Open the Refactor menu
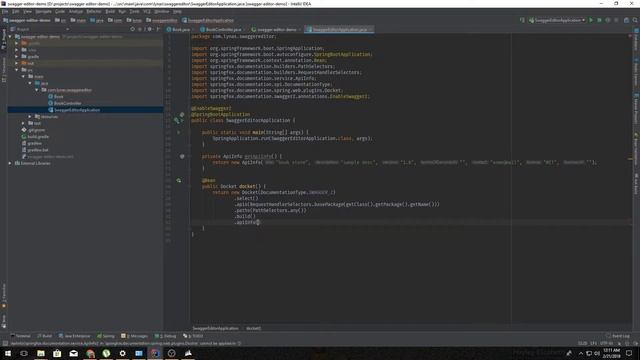 click(94, 11)
